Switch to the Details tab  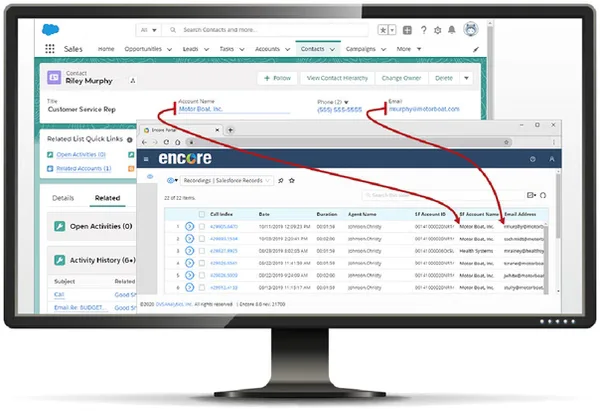tap(63, 198)
